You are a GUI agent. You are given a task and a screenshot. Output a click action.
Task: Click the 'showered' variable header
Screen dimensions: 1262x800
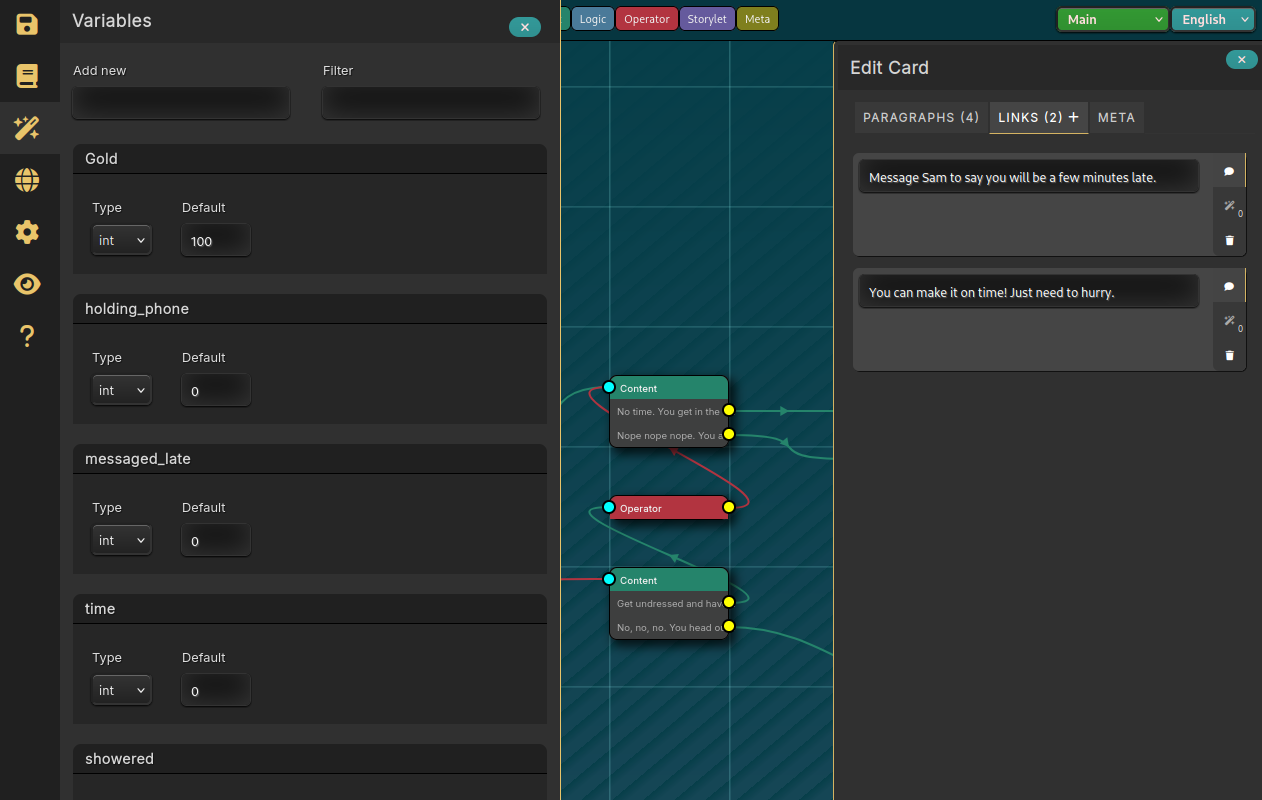(310, 759)
